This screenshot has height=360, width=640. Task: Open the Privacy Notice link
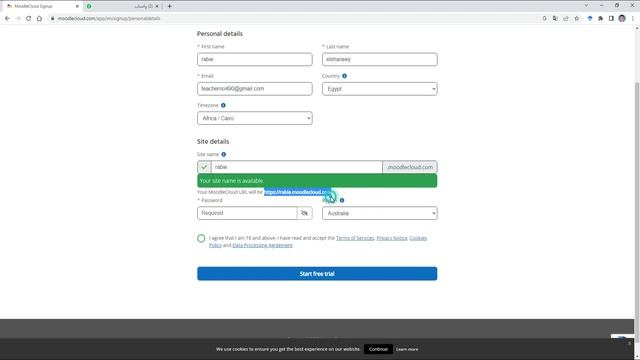coord(392,238)
